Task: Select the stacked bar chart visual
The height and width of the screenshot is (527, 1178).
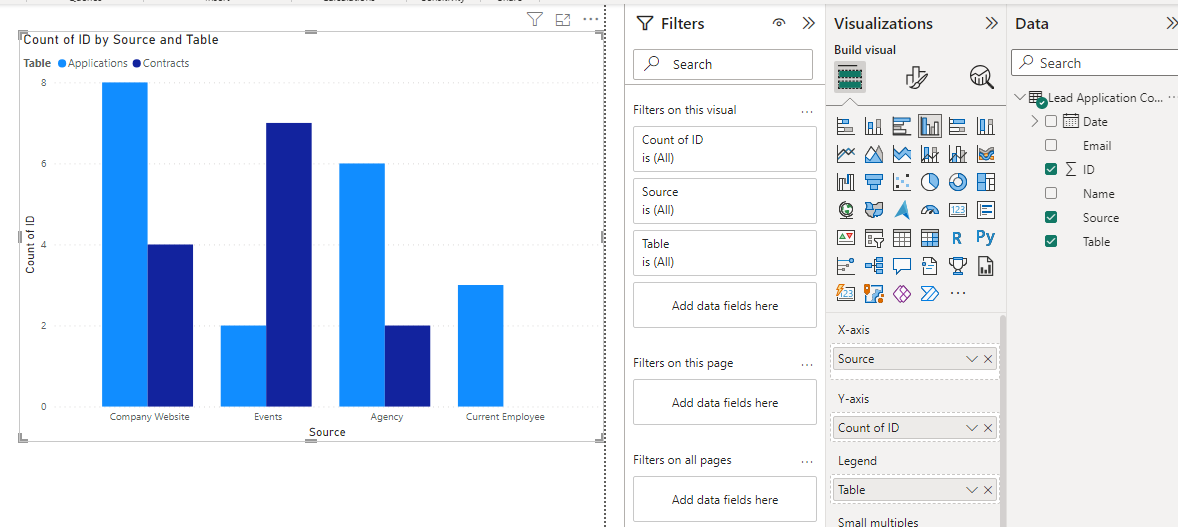Action: click(846, 126)
